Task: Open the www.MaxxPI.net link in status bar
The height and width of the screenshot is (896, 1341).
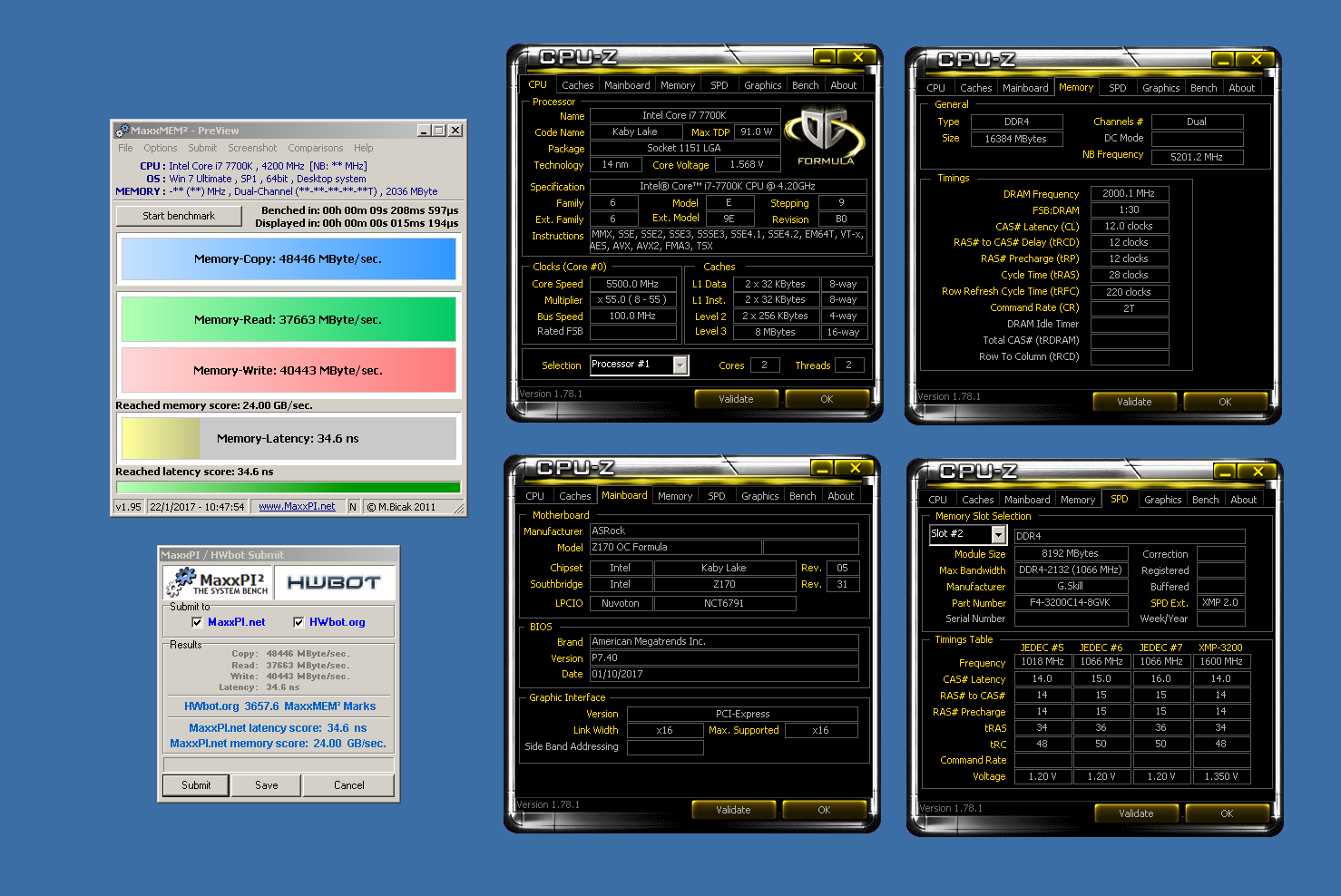Action: tap(297, 507)
